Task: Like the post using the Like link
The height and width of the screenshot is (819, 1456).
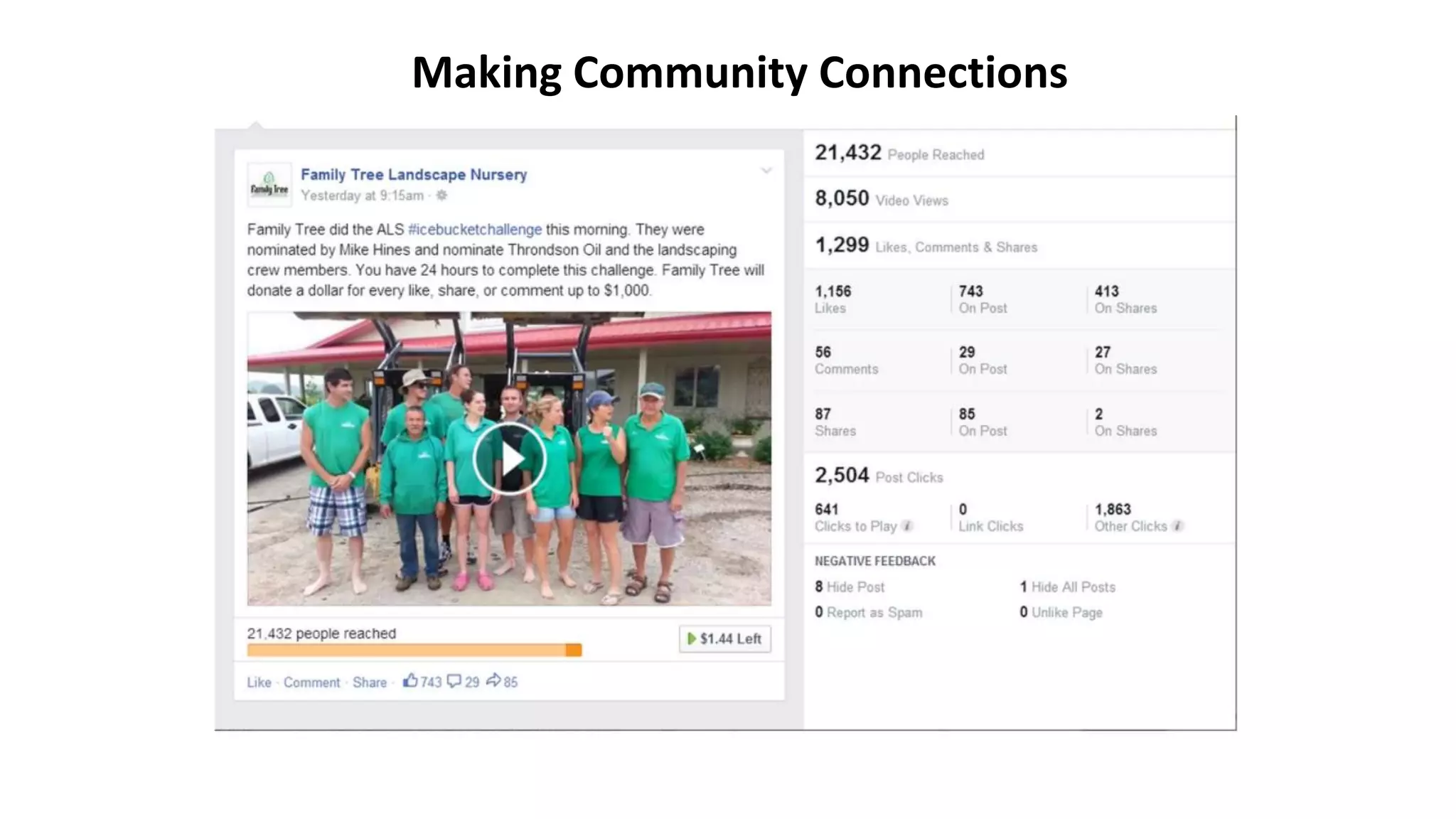Action: (x=259, y=682)
